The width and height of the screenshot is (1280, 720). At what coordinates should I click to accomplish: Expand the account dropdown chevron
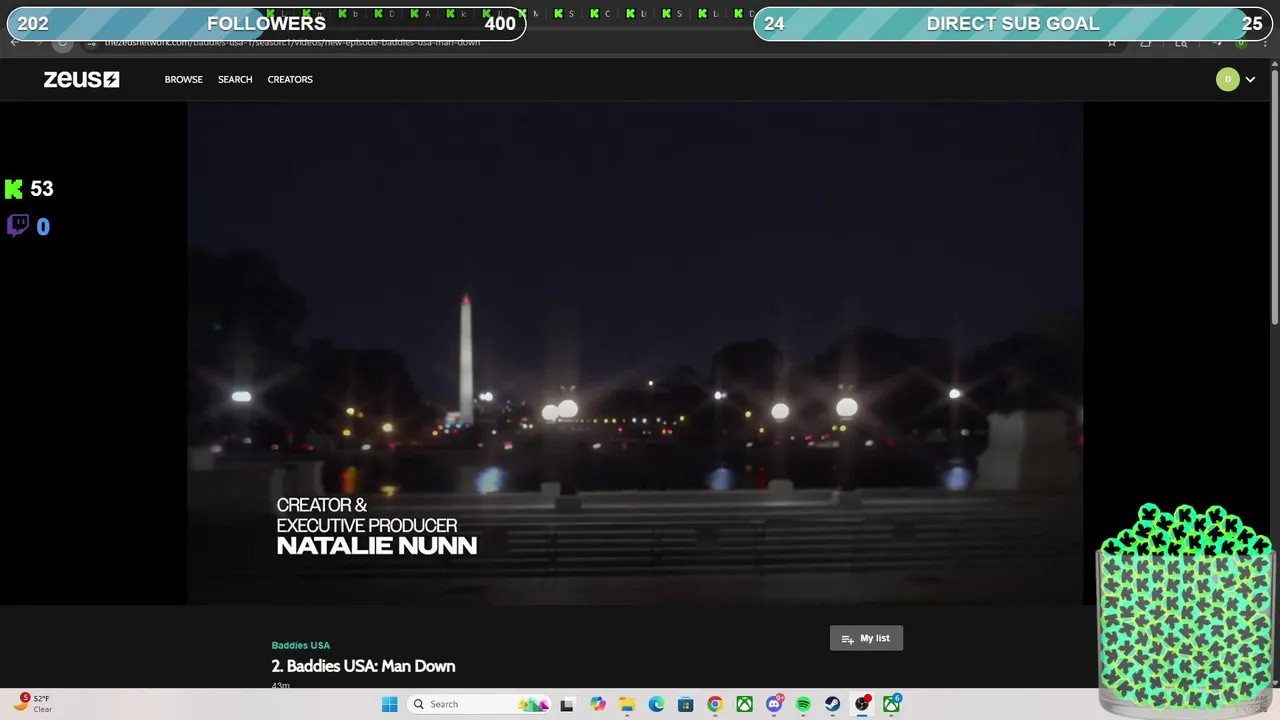[x=1250, y=80]
